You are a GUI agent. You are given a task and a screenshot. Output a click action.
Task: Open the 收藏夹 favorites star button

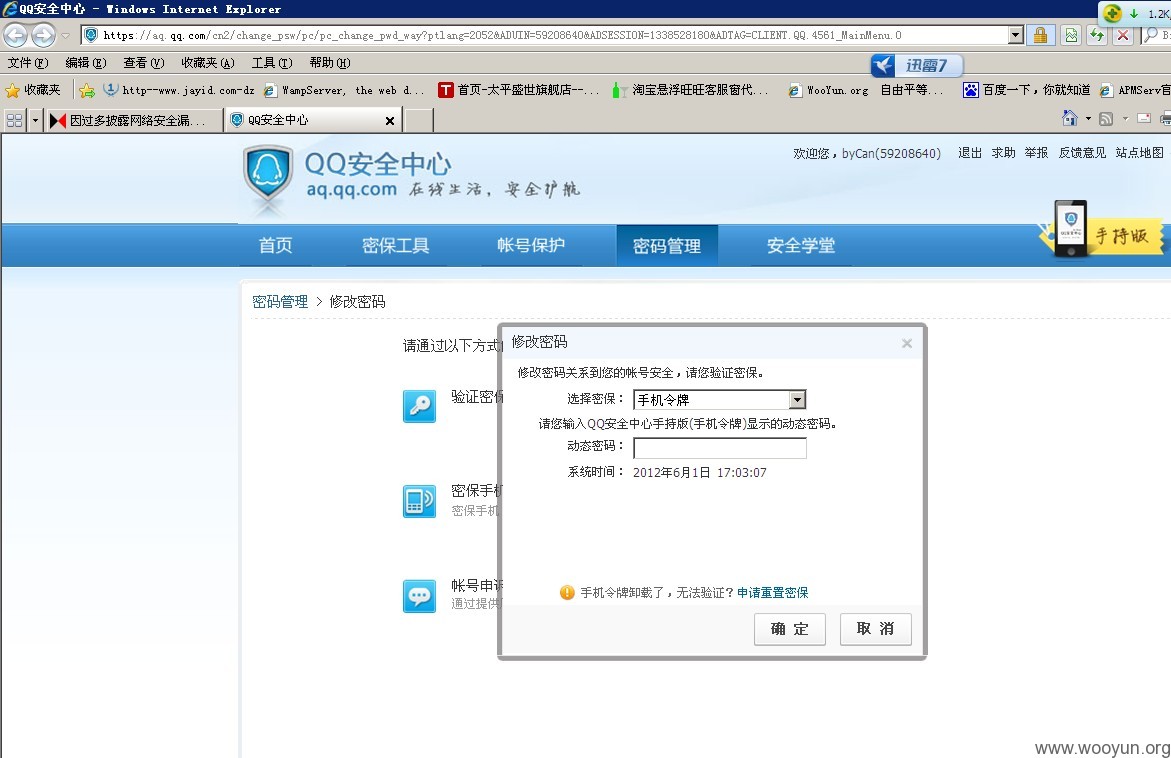coord(33,90)
